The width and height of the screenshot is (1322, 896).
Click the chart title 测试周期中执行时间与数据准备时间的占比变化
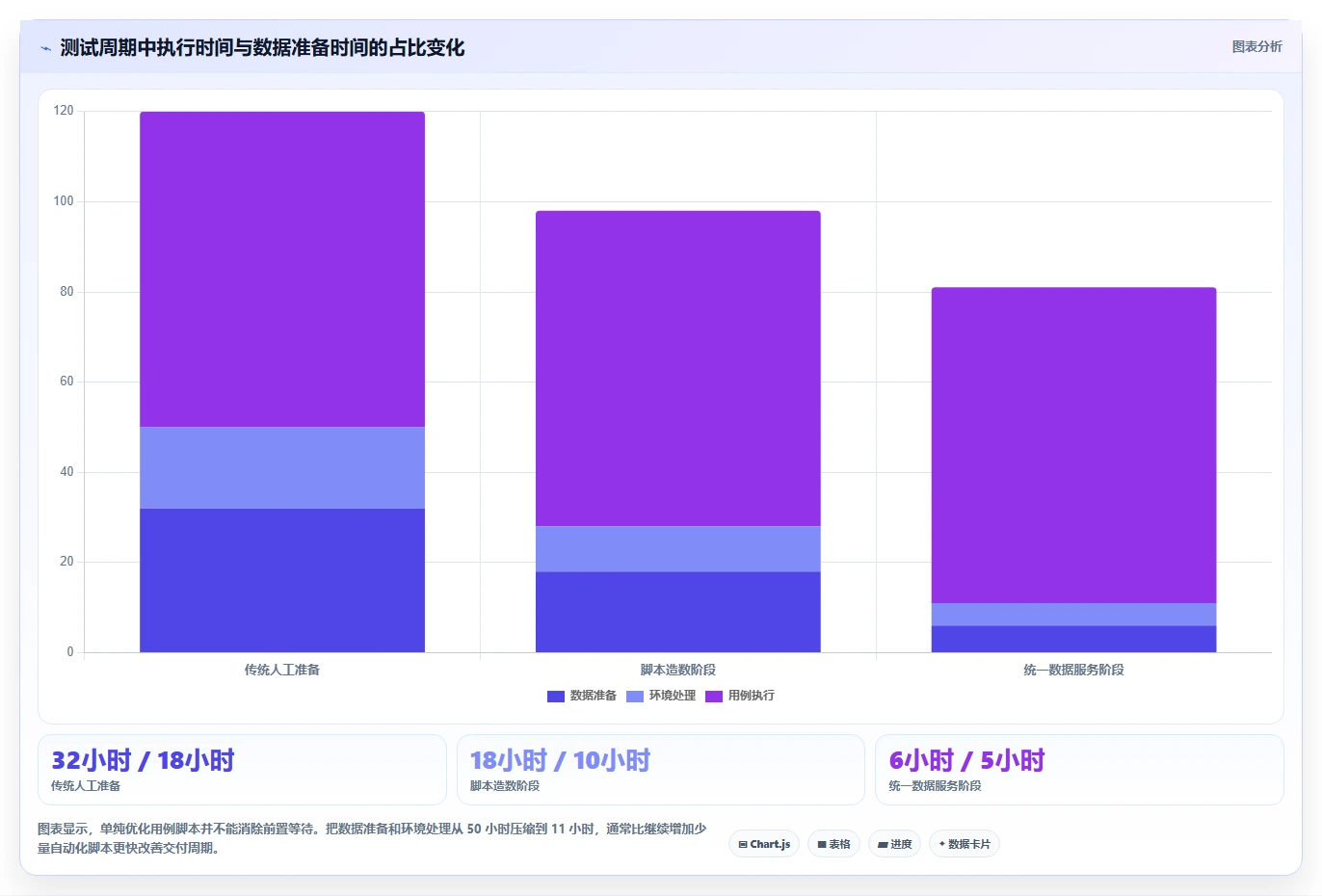(262, 47)
